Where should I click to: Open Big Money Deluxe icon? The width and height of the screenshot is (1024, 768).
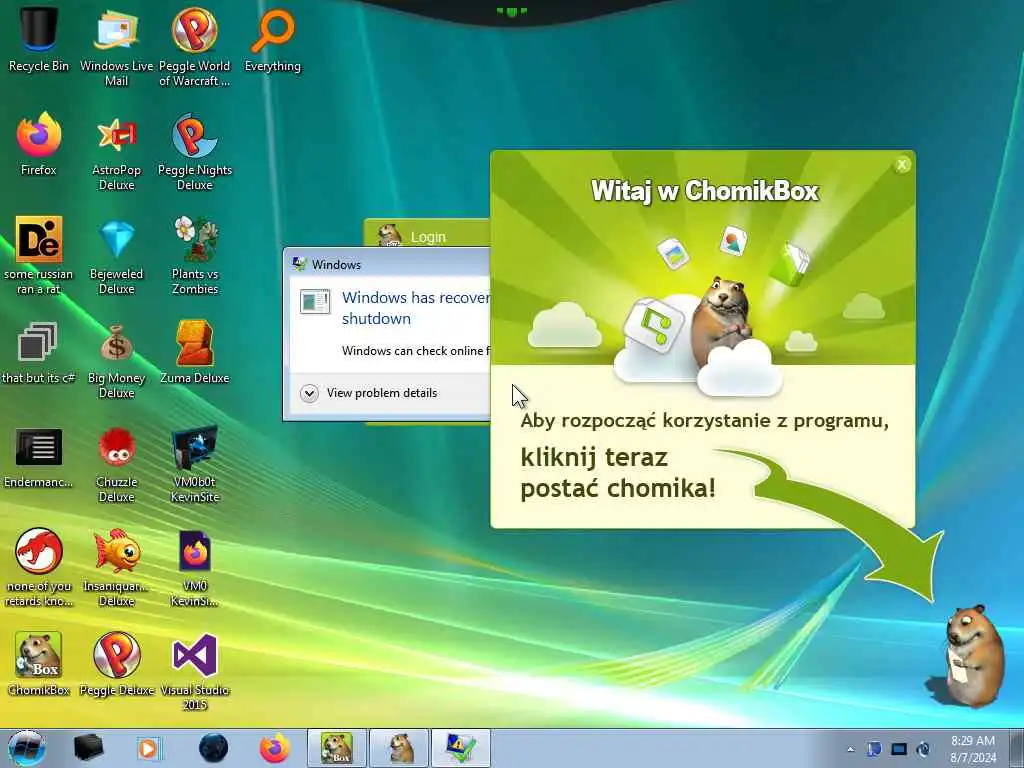pos(116,359)
